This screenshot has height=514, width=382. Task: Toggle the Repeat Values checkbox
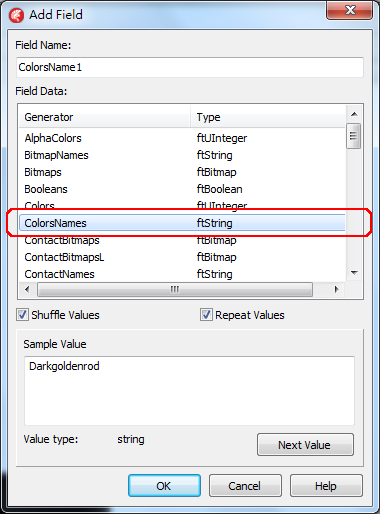[x=206, y=315]
